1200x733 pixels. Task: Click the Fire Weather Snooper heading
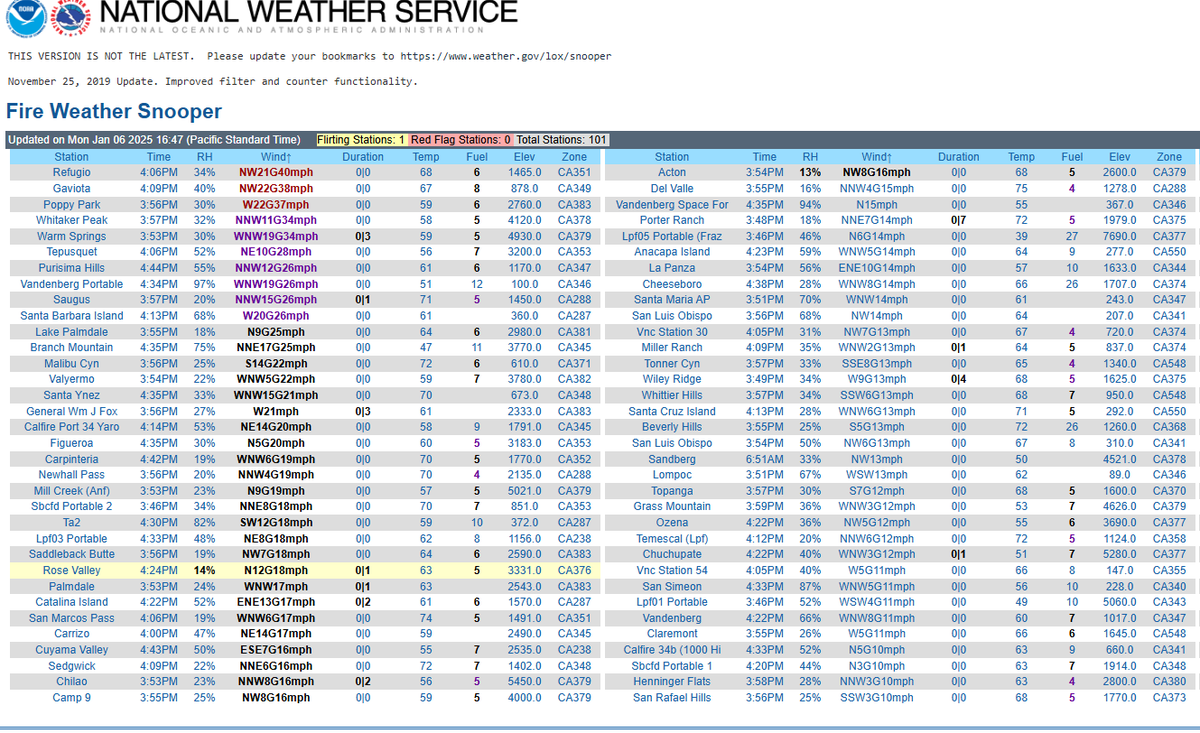point(114,111)
